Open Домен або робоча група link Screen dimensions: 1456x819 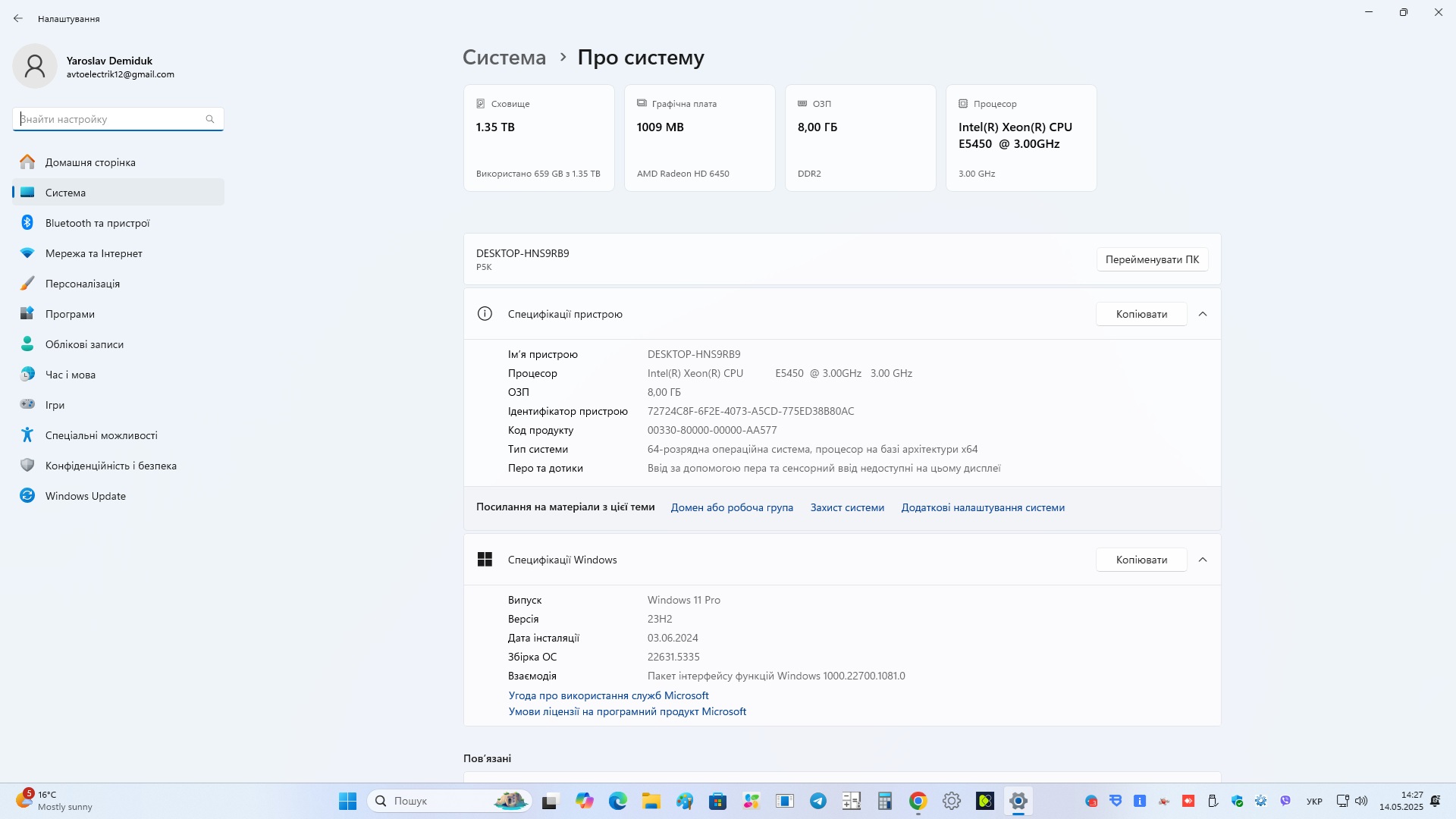pyautogui.click(x=732, y=507)
